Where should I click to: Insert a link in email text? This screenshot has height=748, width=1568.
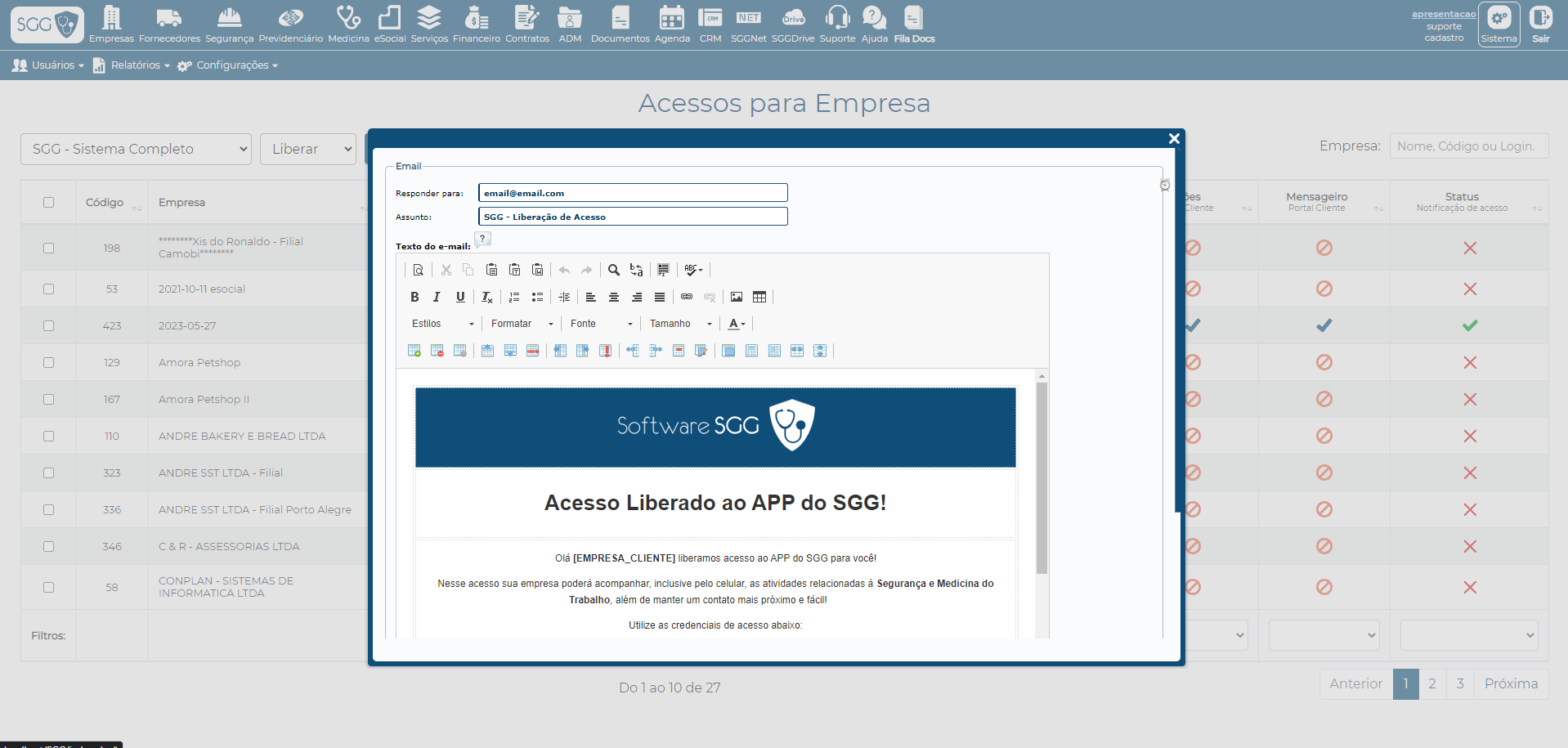point(687,297)
